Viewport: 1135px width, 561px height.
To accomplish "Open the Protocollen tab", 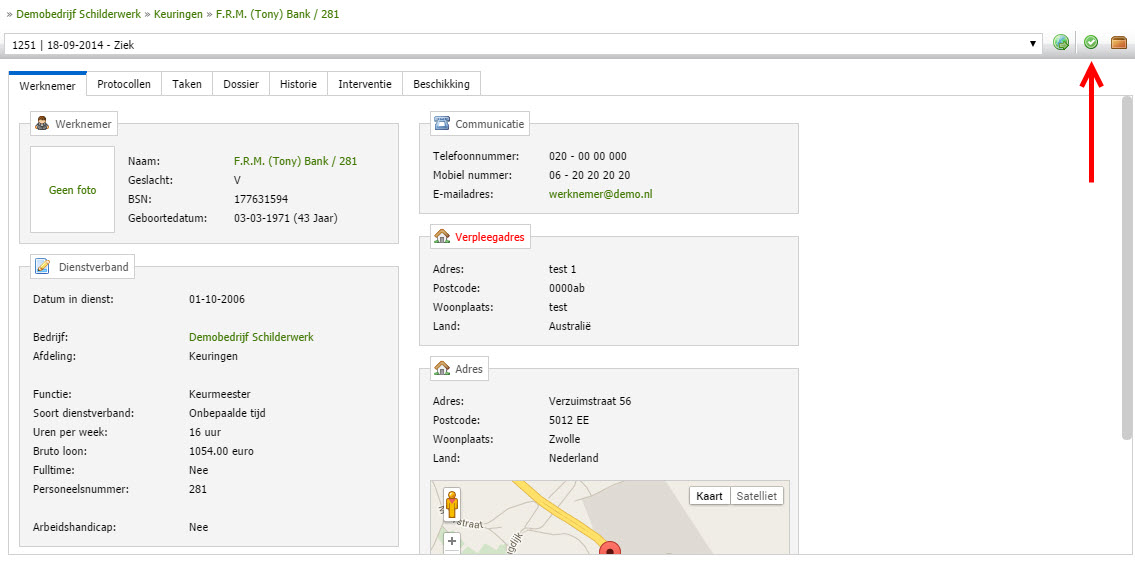I will tap(124, 84).
